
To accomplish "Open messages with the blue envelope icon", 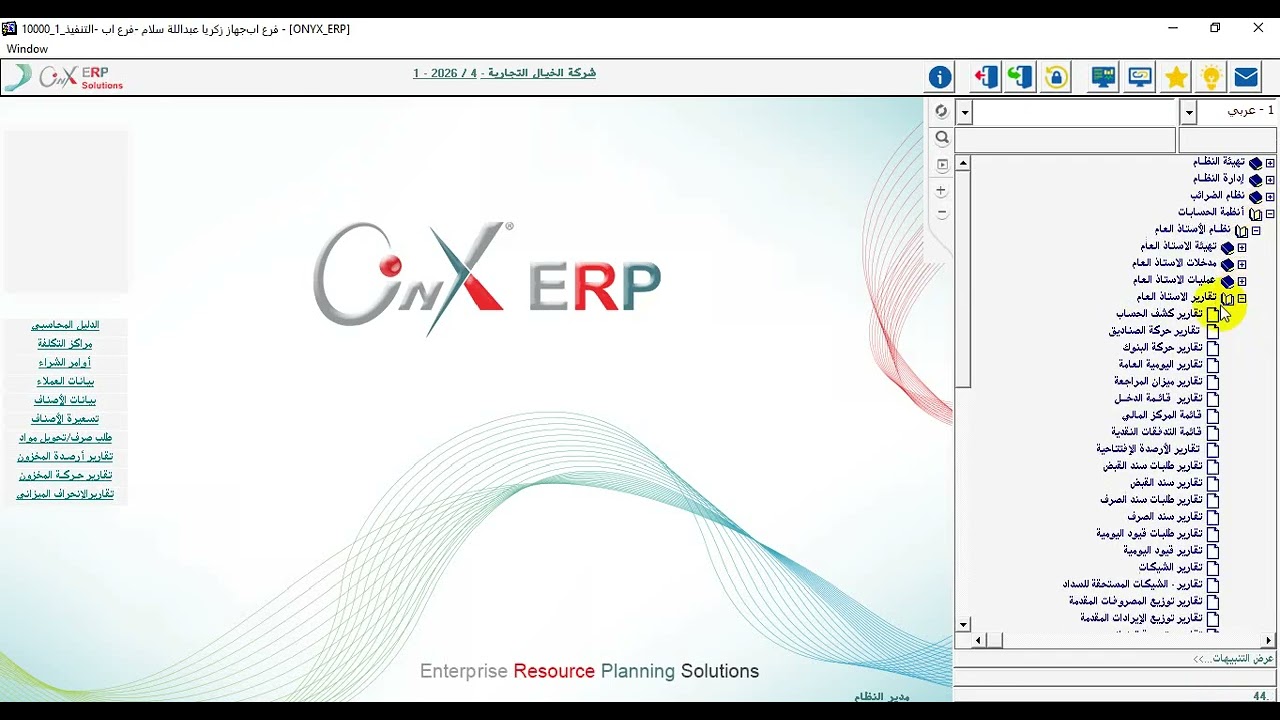I will coord(1246,77).
